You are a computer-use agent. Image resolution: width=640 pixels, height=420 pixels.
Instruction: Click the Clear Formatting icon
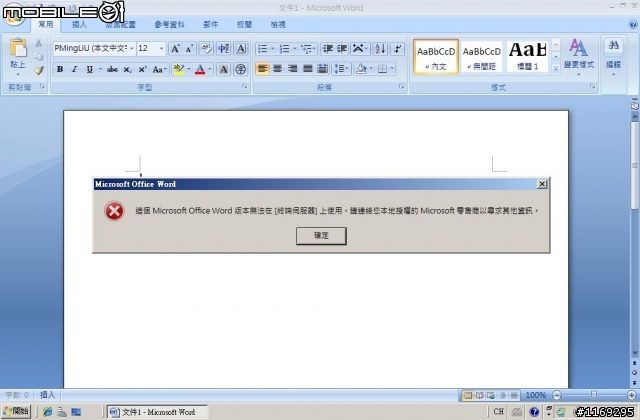coord(206,49)
